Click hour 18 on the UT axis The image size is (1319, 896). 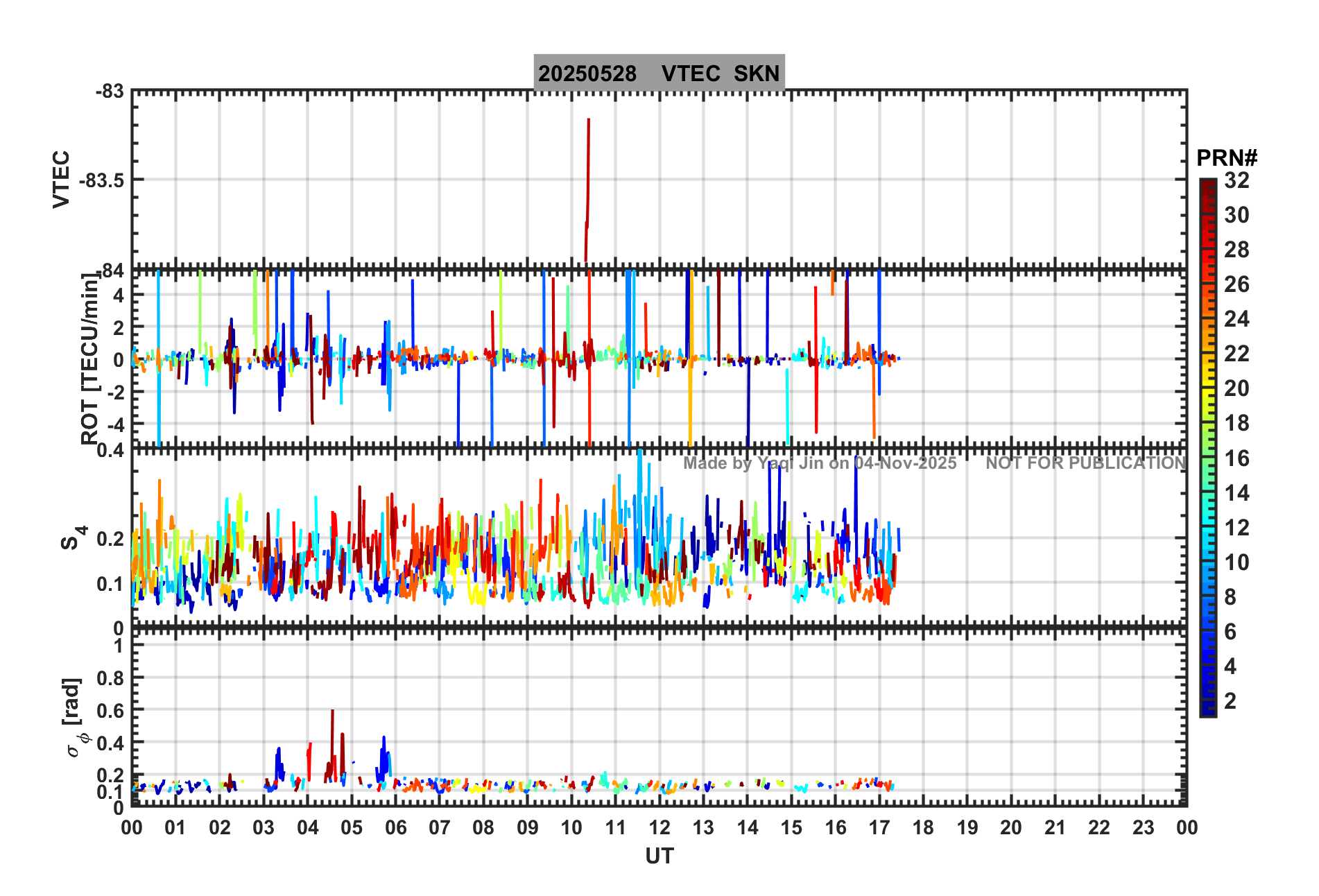coord(923,827)
